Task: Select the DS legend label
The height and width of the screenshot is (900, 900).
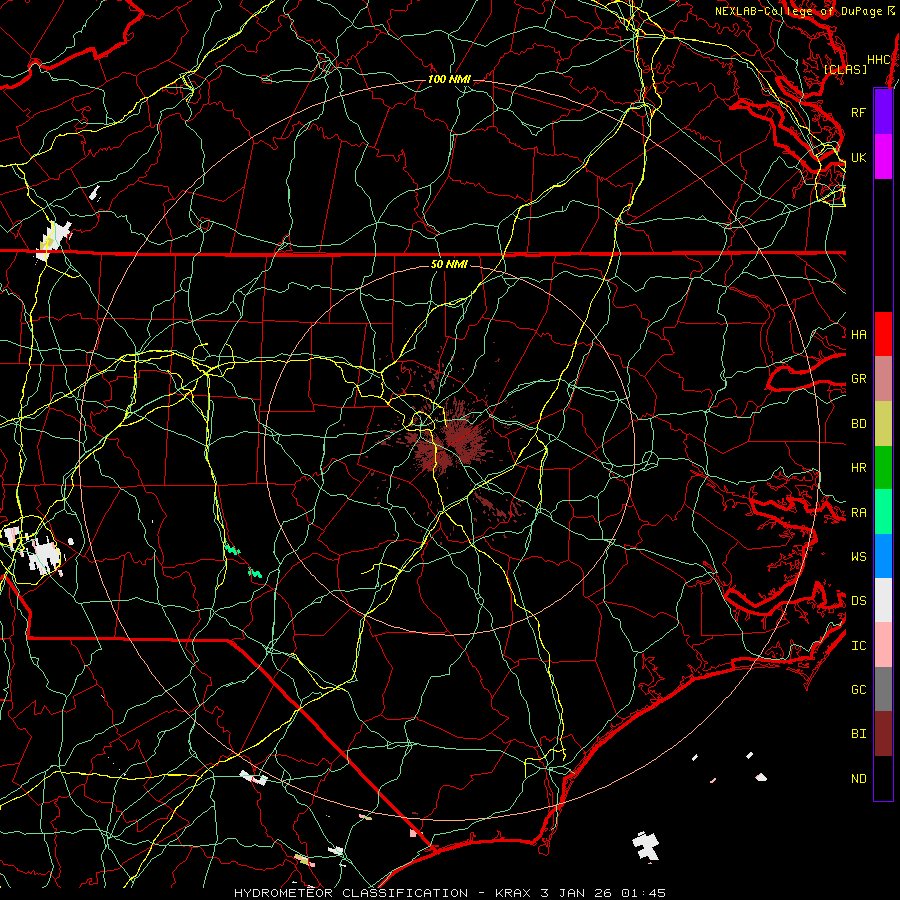Action: 858,601
